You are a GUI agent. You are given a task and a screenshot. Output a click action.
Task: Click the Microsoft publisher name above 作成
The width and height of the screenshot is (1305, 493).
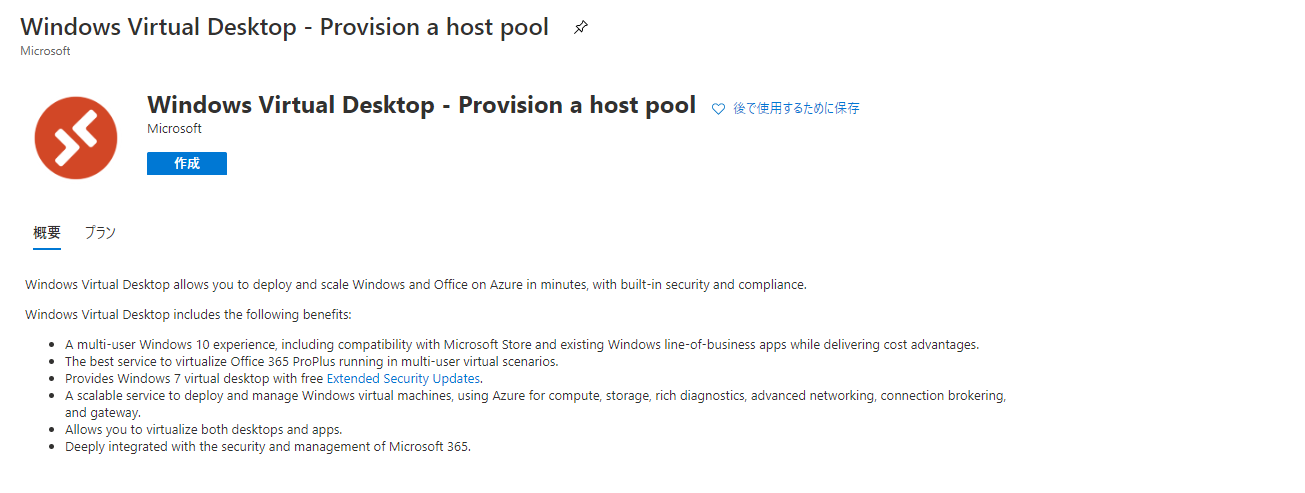(174, 129)
